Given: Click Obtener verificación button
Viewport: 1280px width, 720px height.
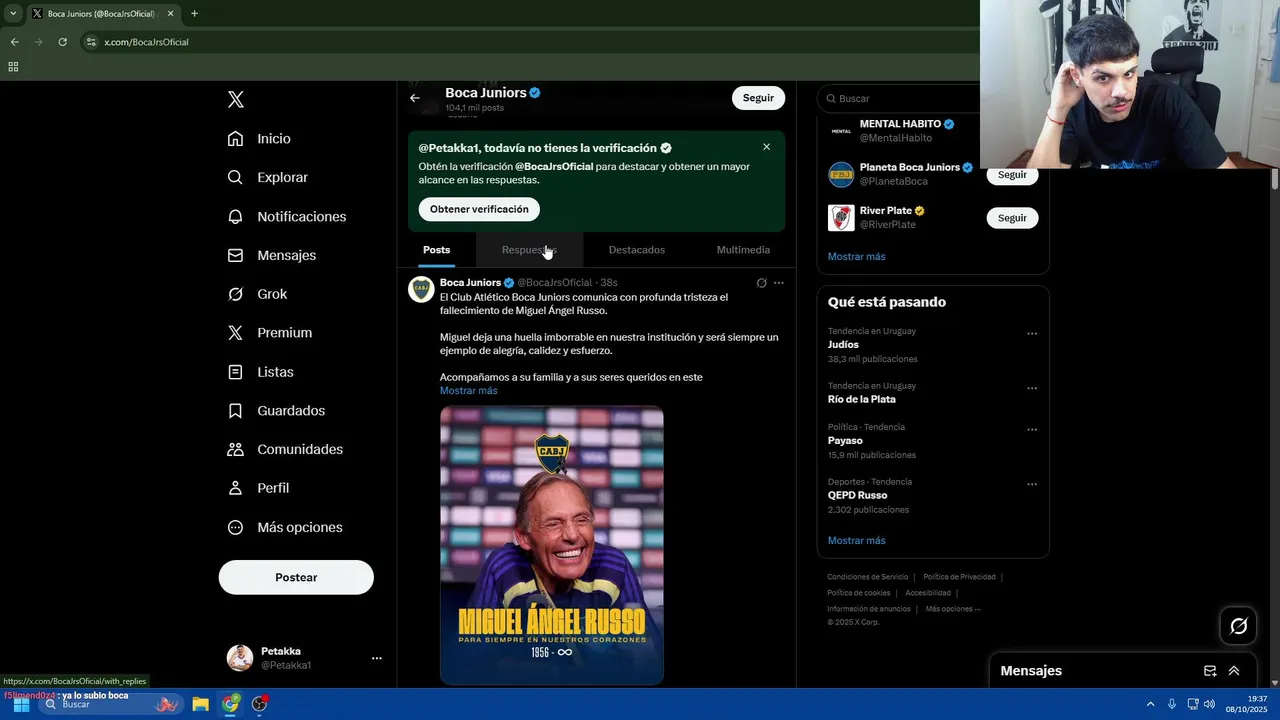Looking at the screenshot, I should [479, 209].
